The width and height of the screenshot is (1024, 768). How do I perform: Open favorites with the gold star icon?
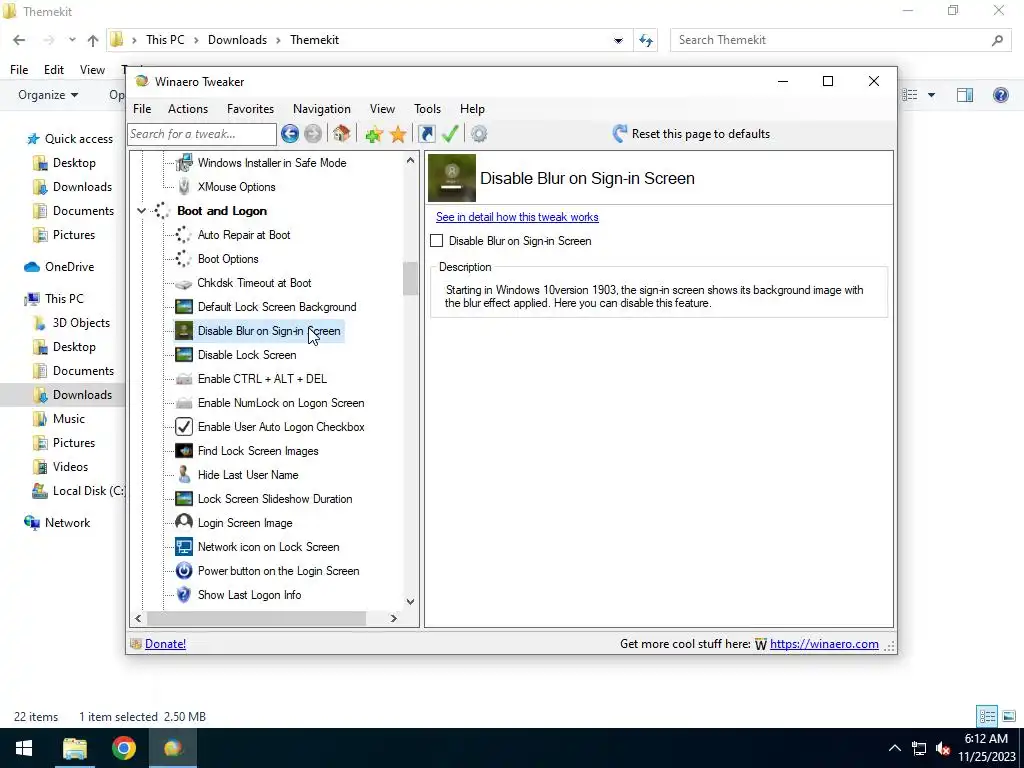pyautogui.click(x=398, y=135)
